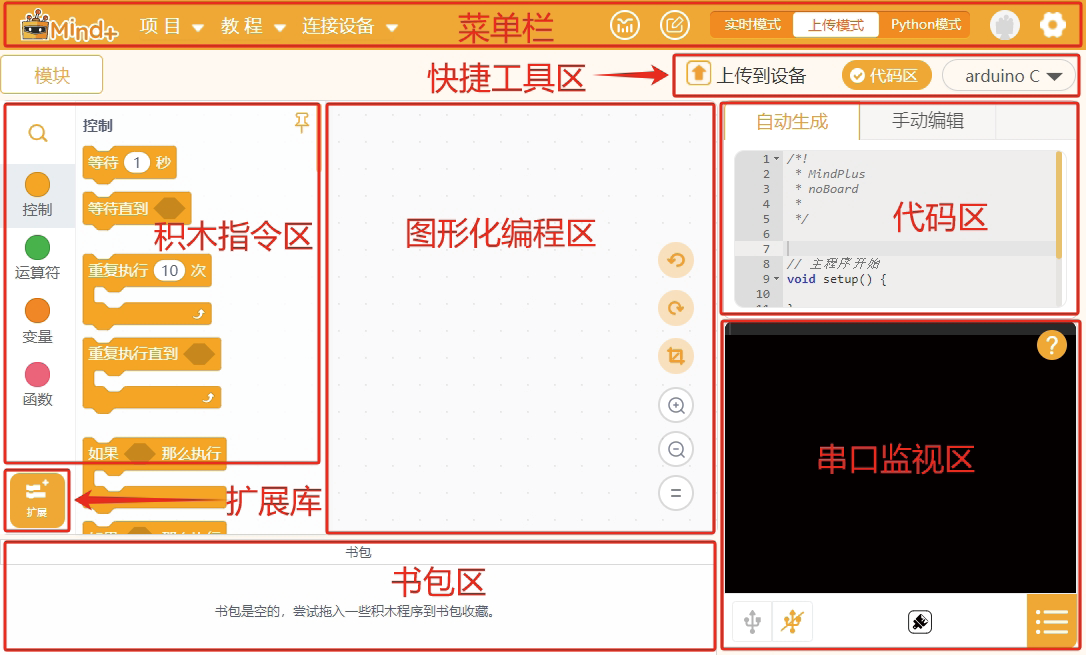
Task: Click the undo icon in programming area
Action: pyautogui.click(x=676, y=261)
